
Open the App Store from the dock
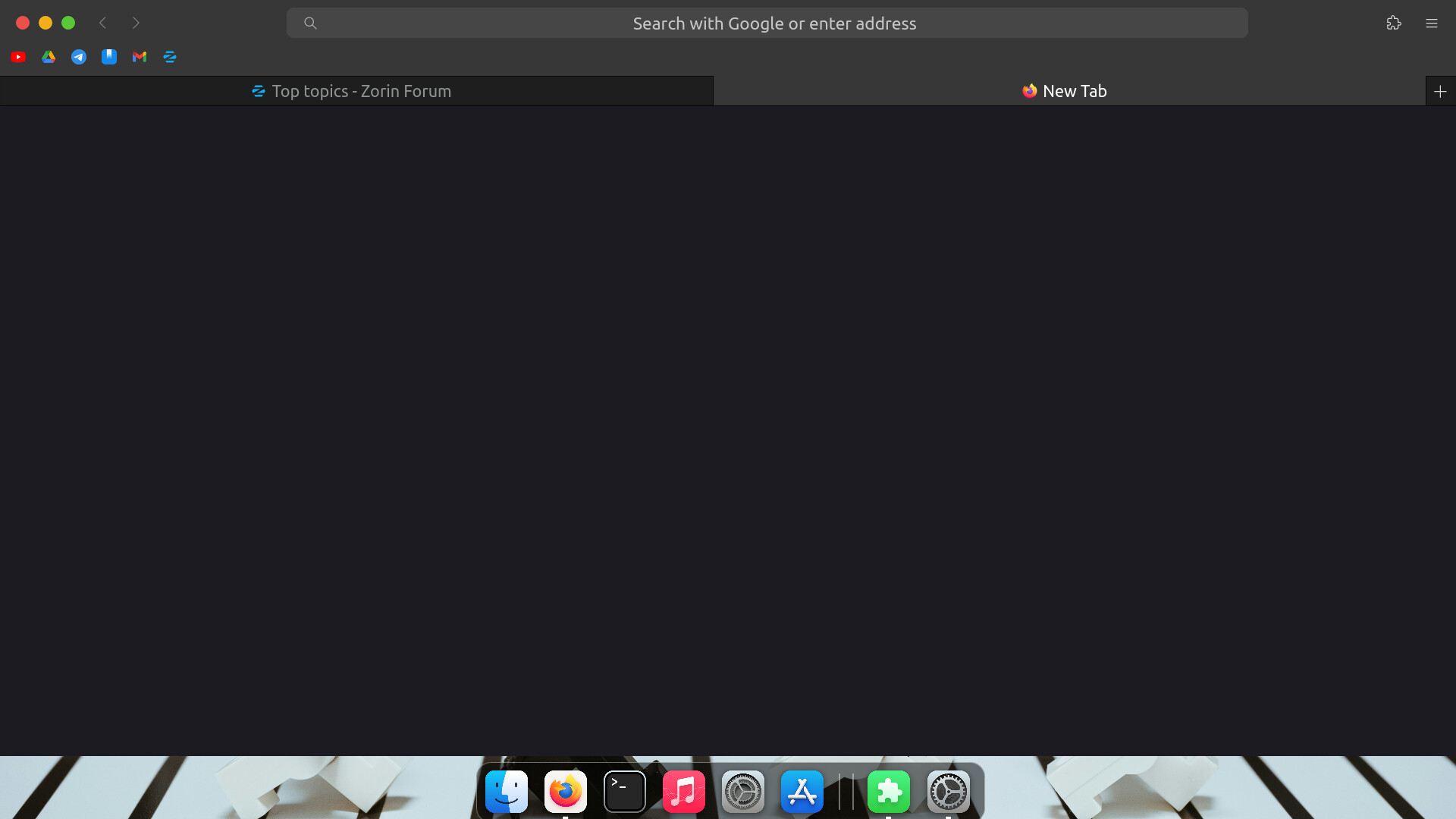[801, 791]
